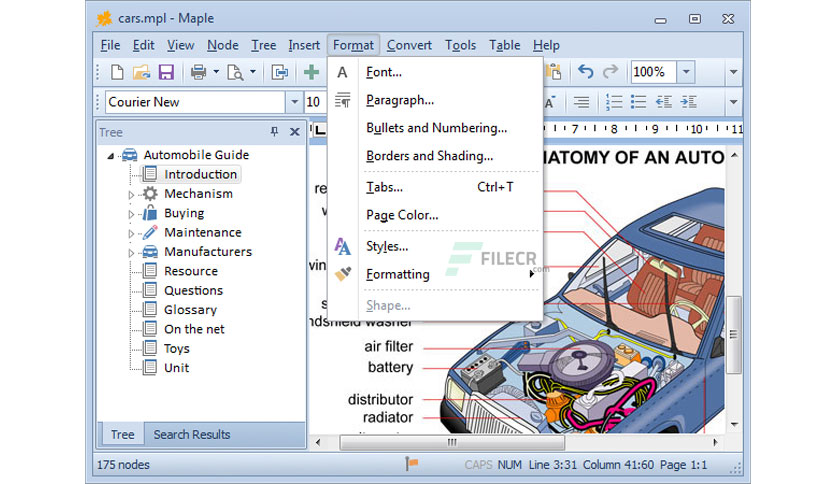The height and width of the screenshot is (484, 836).
Task: Select the Glossary node in tree
Action: [190, 310]
